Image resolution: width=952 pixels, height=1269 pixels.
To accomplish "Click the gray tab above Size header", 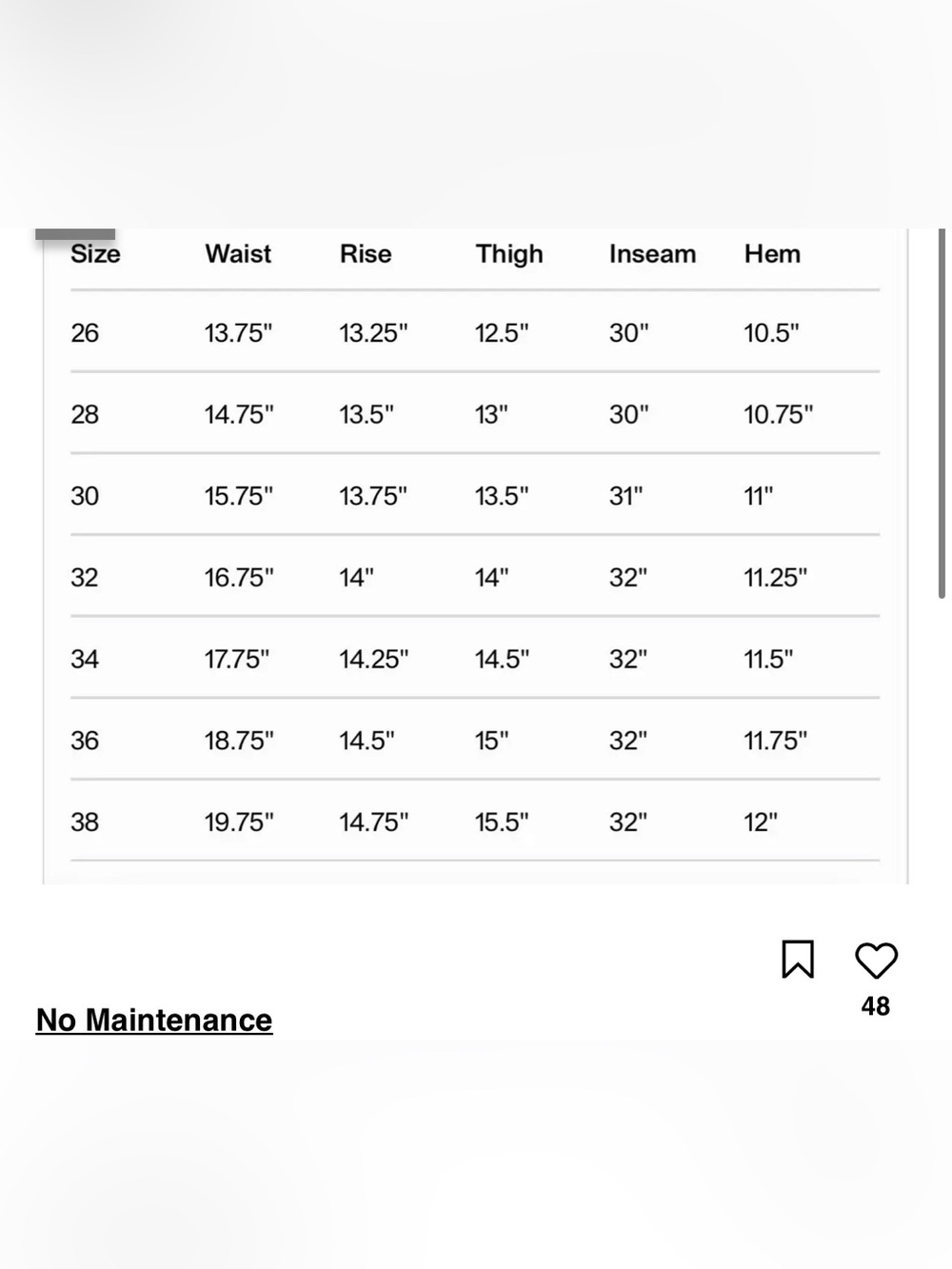I will (75, 234).
